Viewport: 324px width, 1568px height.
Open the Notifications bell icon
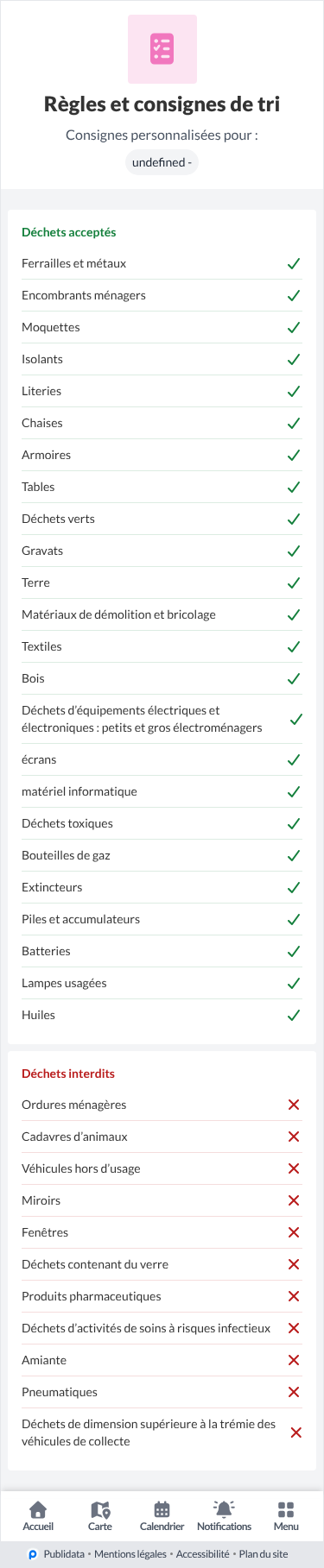click(x=224, y=1509)
